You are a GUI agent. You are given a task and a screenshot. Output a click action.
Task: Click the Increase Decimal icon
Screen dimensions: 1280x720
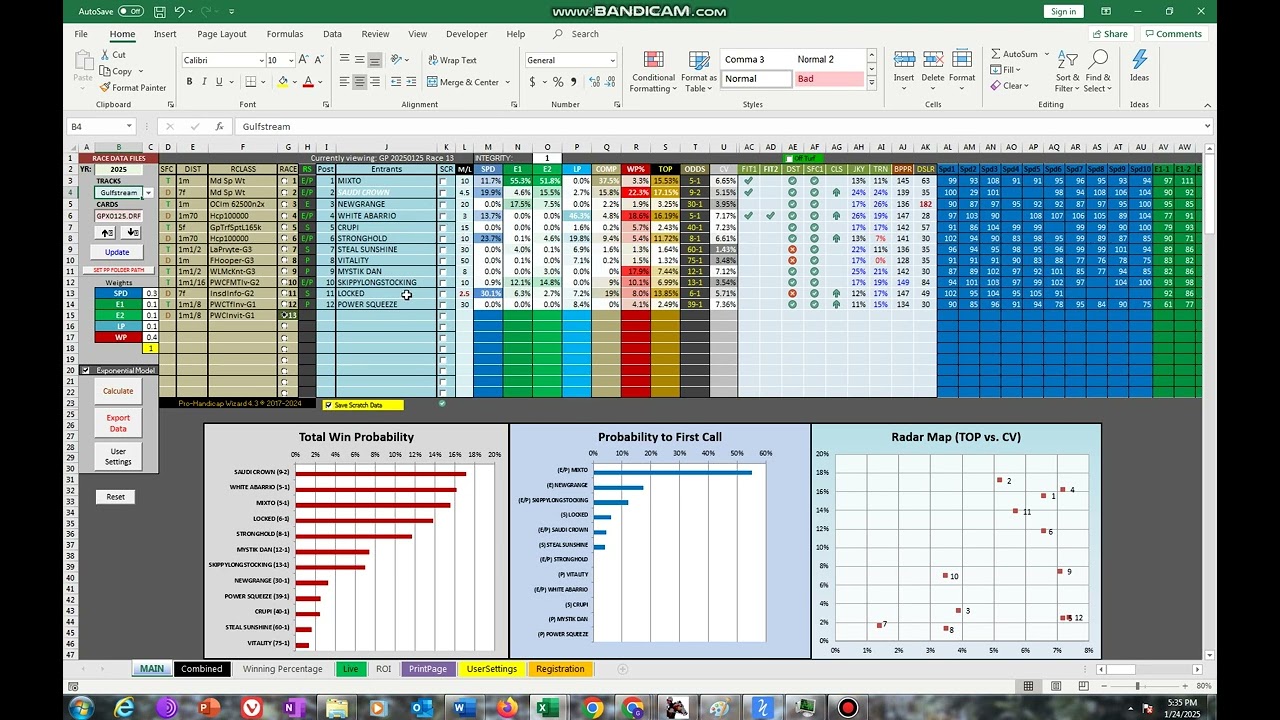593,82
